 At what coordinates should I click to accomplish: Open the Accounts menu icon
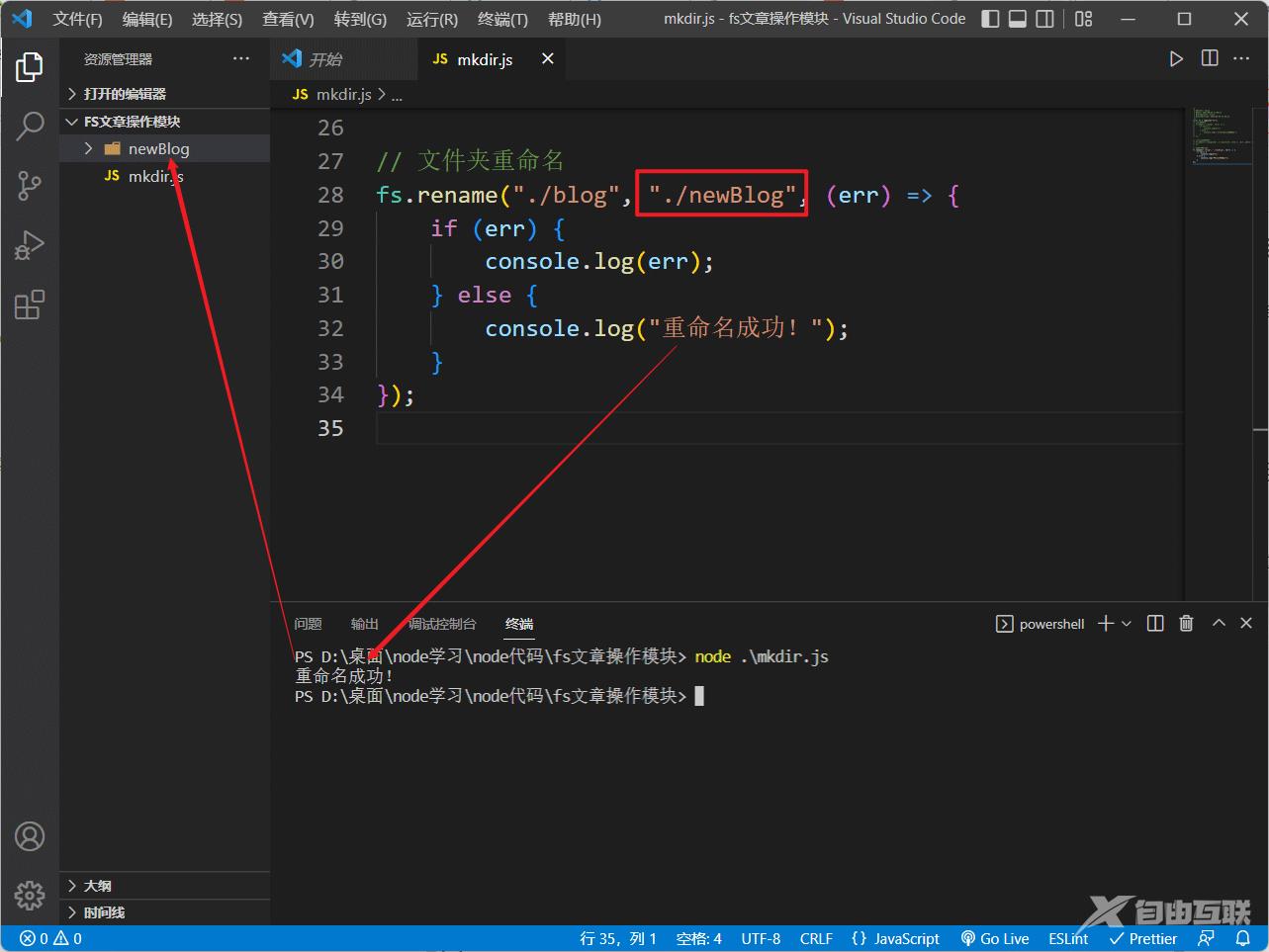30,836
